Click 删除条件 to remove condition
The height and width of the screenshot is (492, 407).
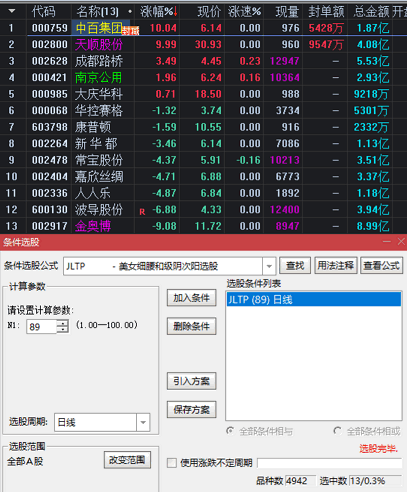[x=191, y=326]
